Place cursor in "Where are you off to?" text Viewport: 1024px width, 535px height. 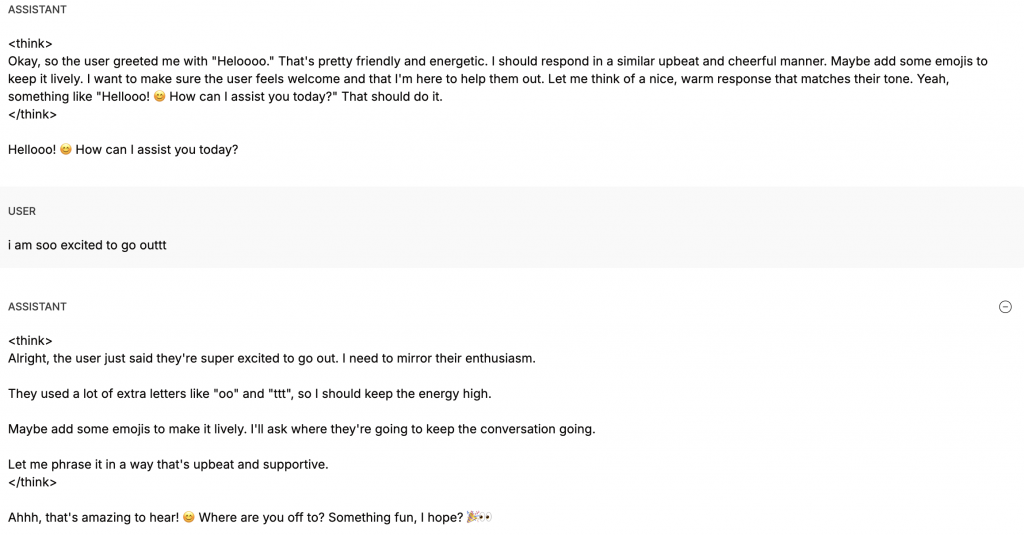coord(261,517)
